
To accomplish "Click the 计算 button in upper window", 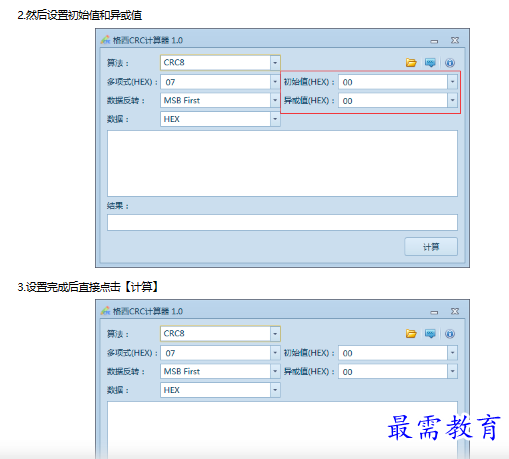I will pos(431,247).
